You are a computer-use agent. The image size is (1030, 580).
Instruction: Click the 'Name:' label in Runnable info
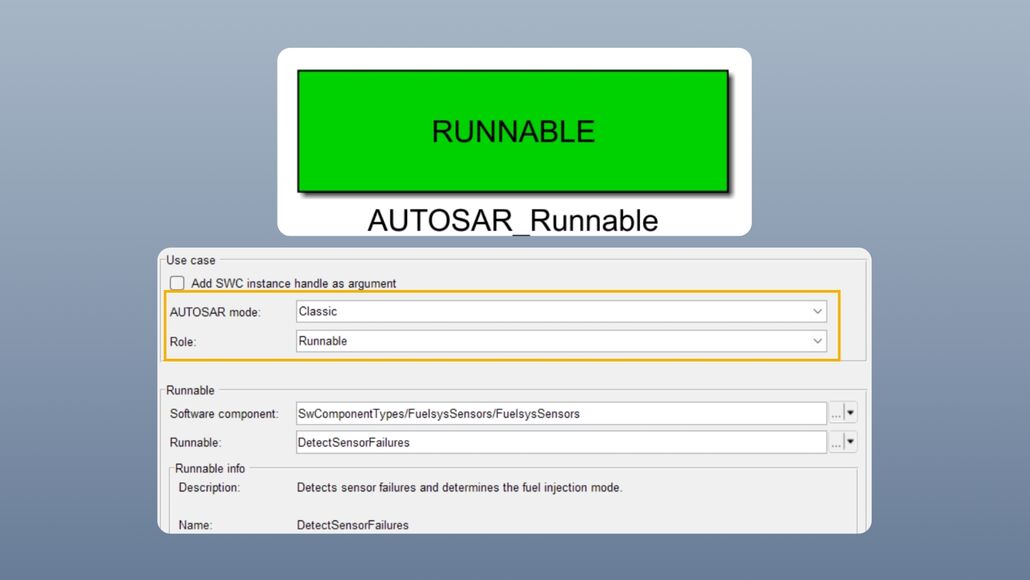pyautogui.click(x=195, y=525)
